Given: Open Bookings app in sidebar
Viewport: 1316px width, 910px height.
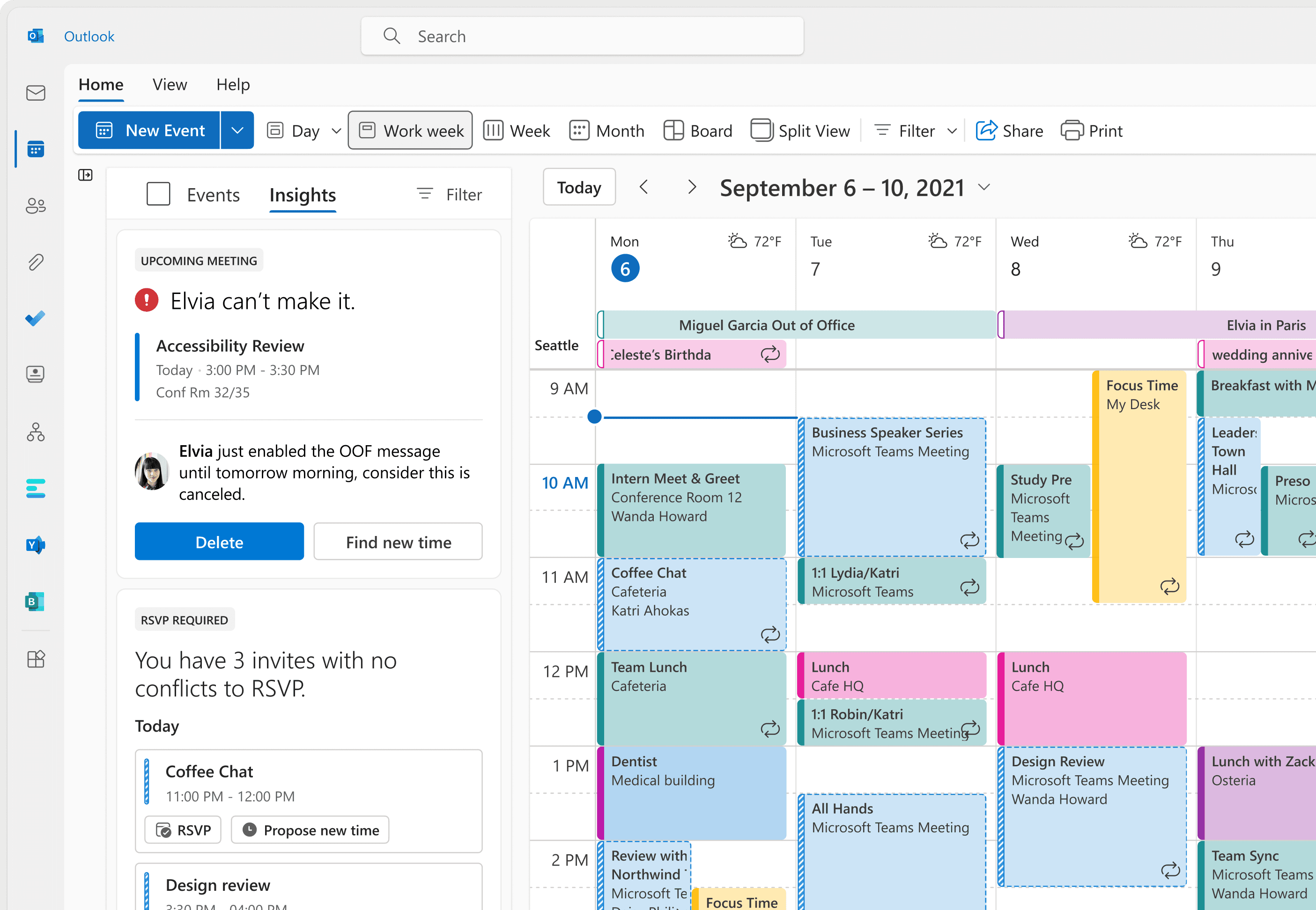Looking at the screenshot, I should click(x=36, y=602).
